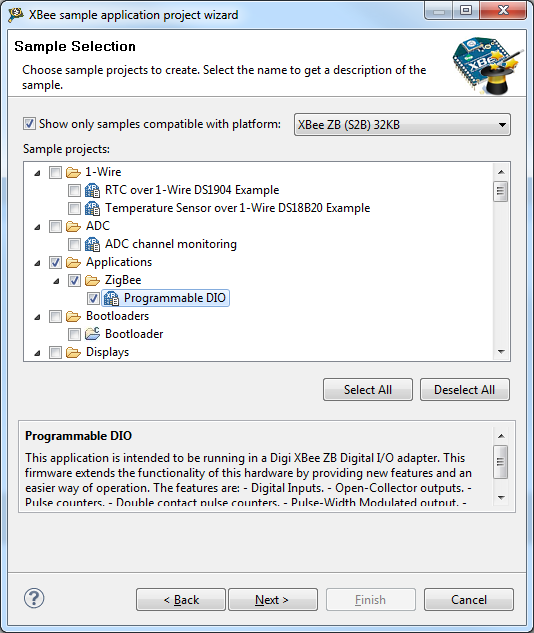The height and width of the screenshot is (633, 534).
Task: Check the Bootloaders folder checkbox
Action: click(x=55, y=316)
